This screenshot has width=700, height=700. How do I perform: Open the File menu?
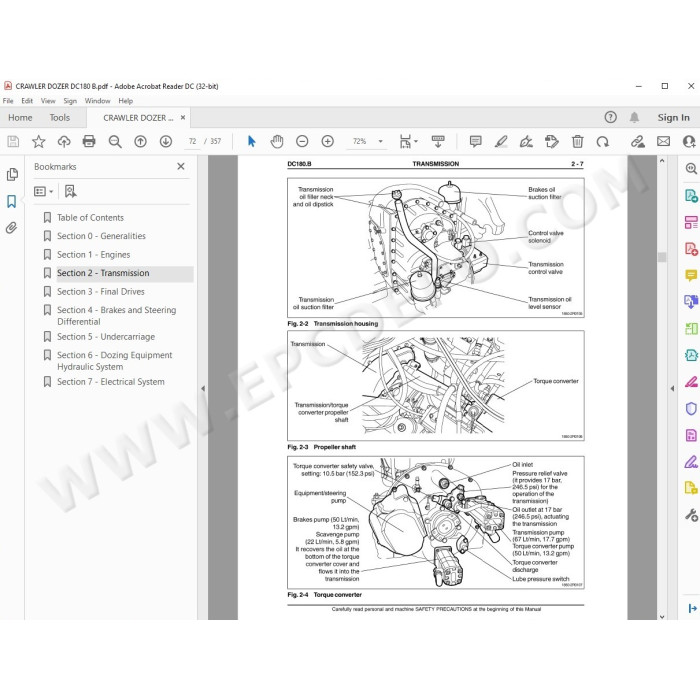point(8,101)
